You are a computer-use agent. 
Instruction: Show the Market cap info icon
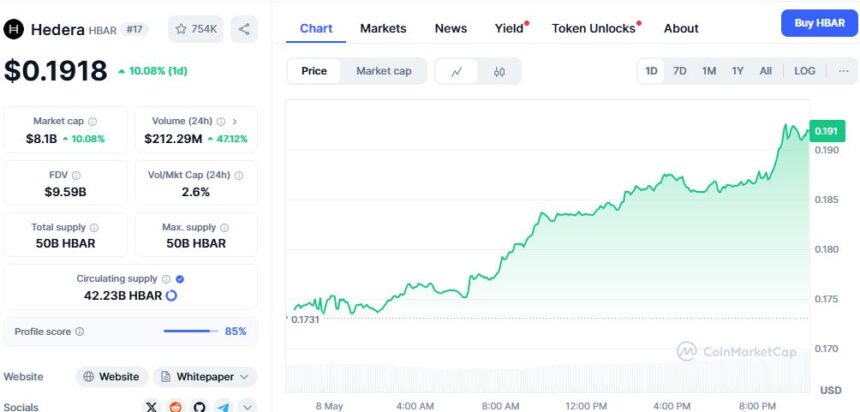click(93, 121)
